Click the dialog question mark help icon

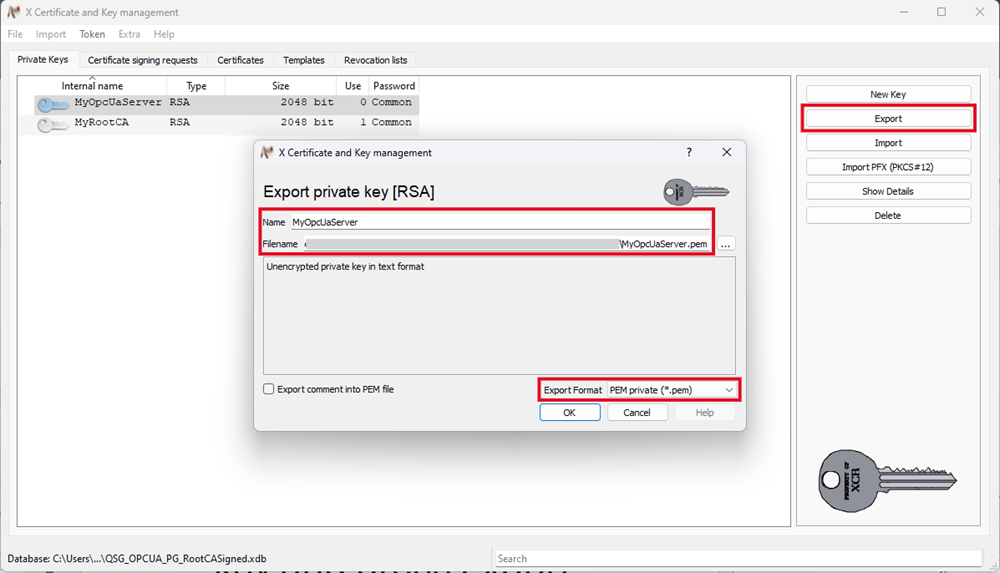(x=688, y=152)
